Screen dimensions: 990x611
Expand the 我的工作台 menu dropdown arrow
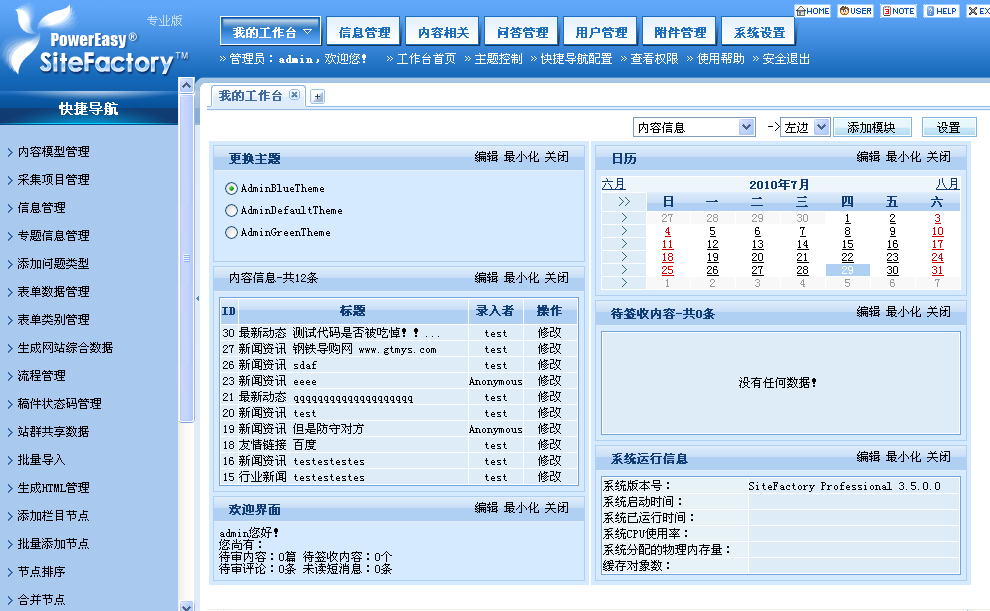click(308, 32)
